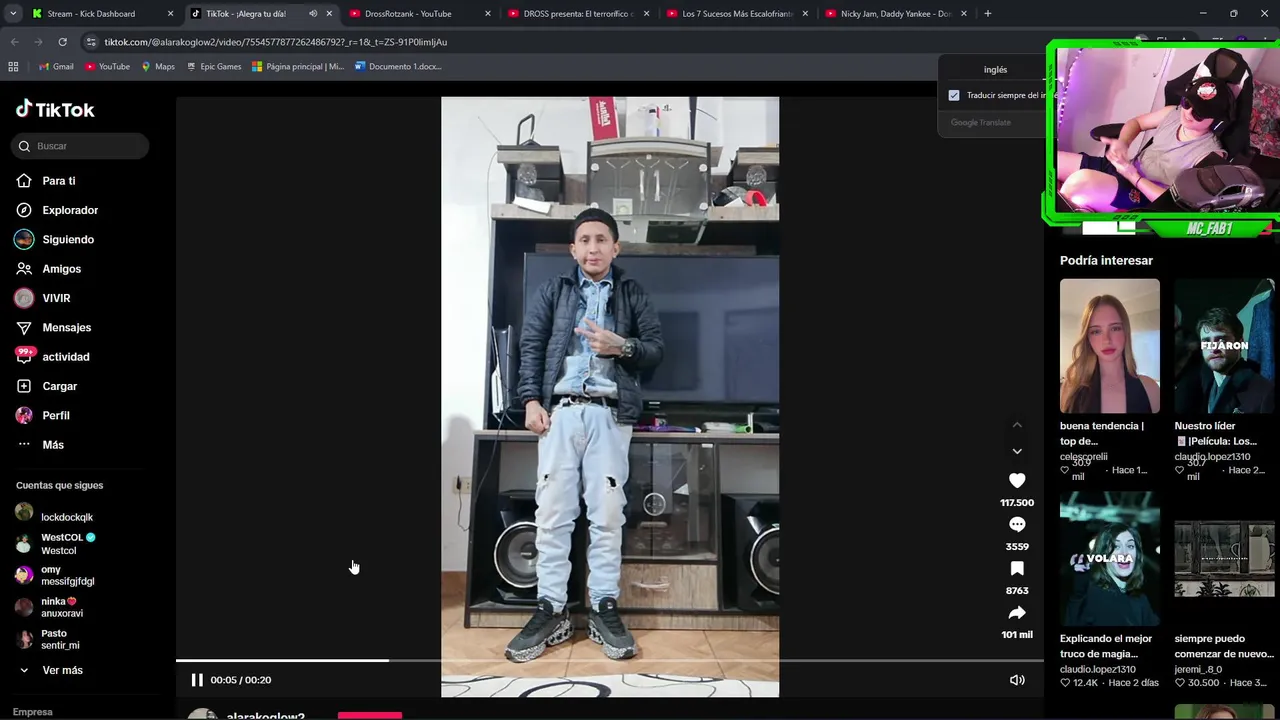Screen dimensions: 1280x720
Task: Open the actividad notifications
Action: tap(52, 357)
